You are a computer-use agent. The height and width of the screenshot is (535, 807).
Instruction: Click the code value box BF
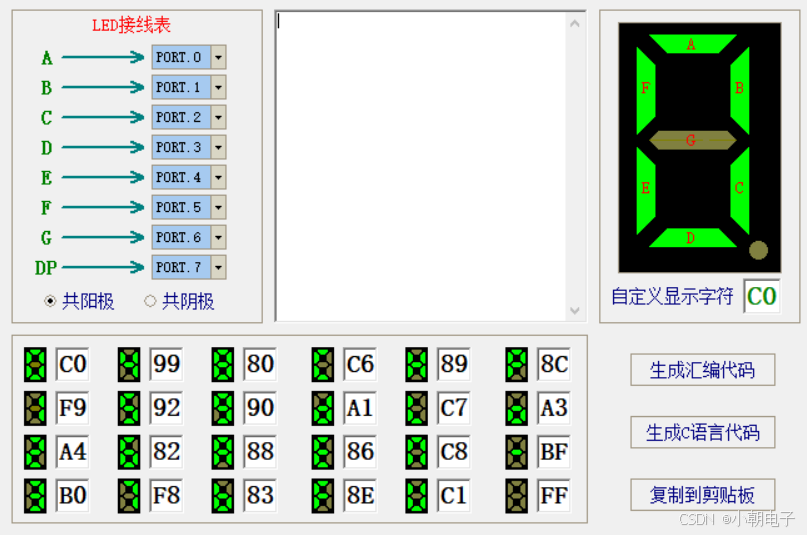pos(554,452)
